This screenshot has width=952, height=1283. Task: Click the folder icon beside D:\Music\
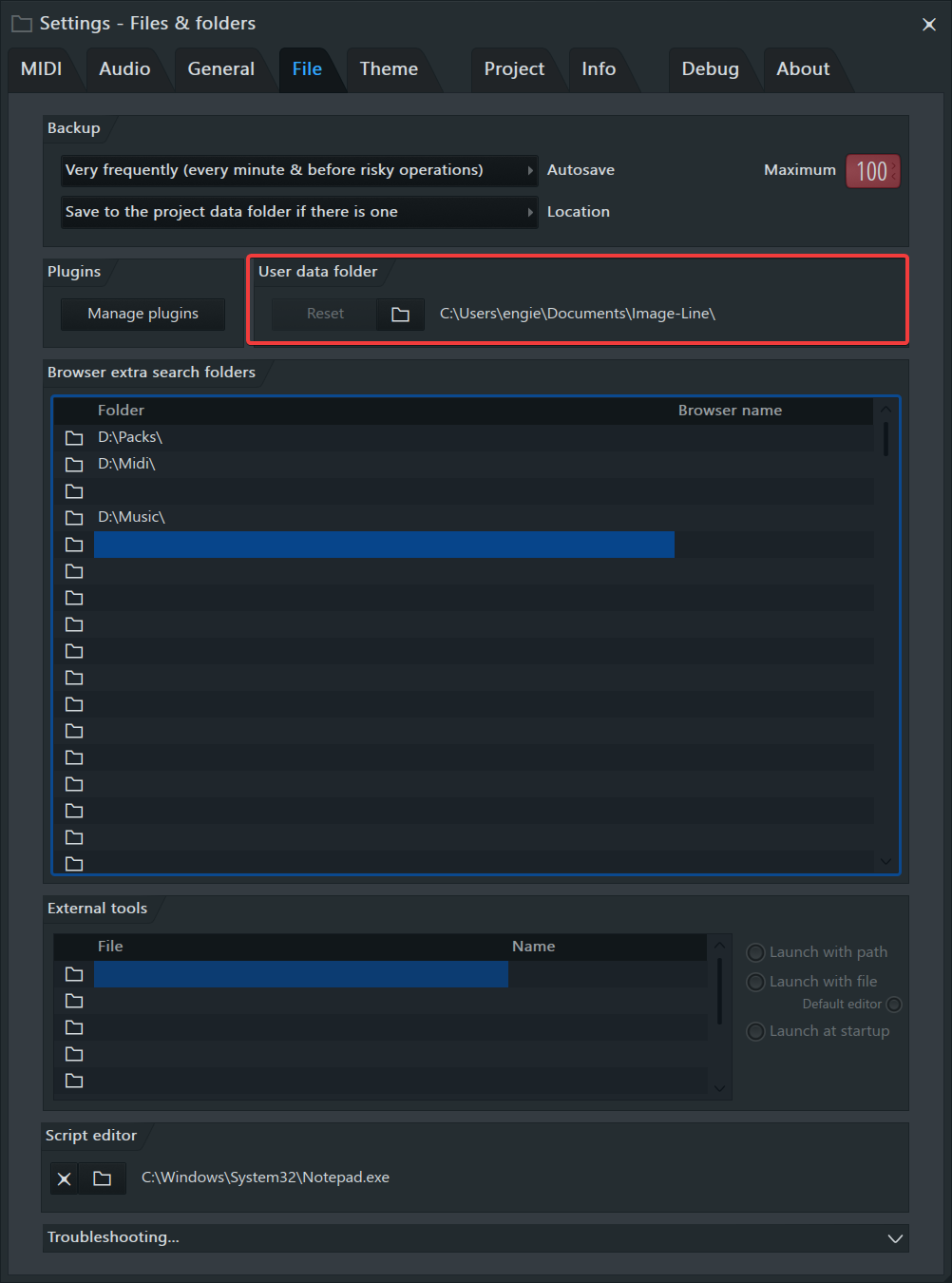pos(74,517)
